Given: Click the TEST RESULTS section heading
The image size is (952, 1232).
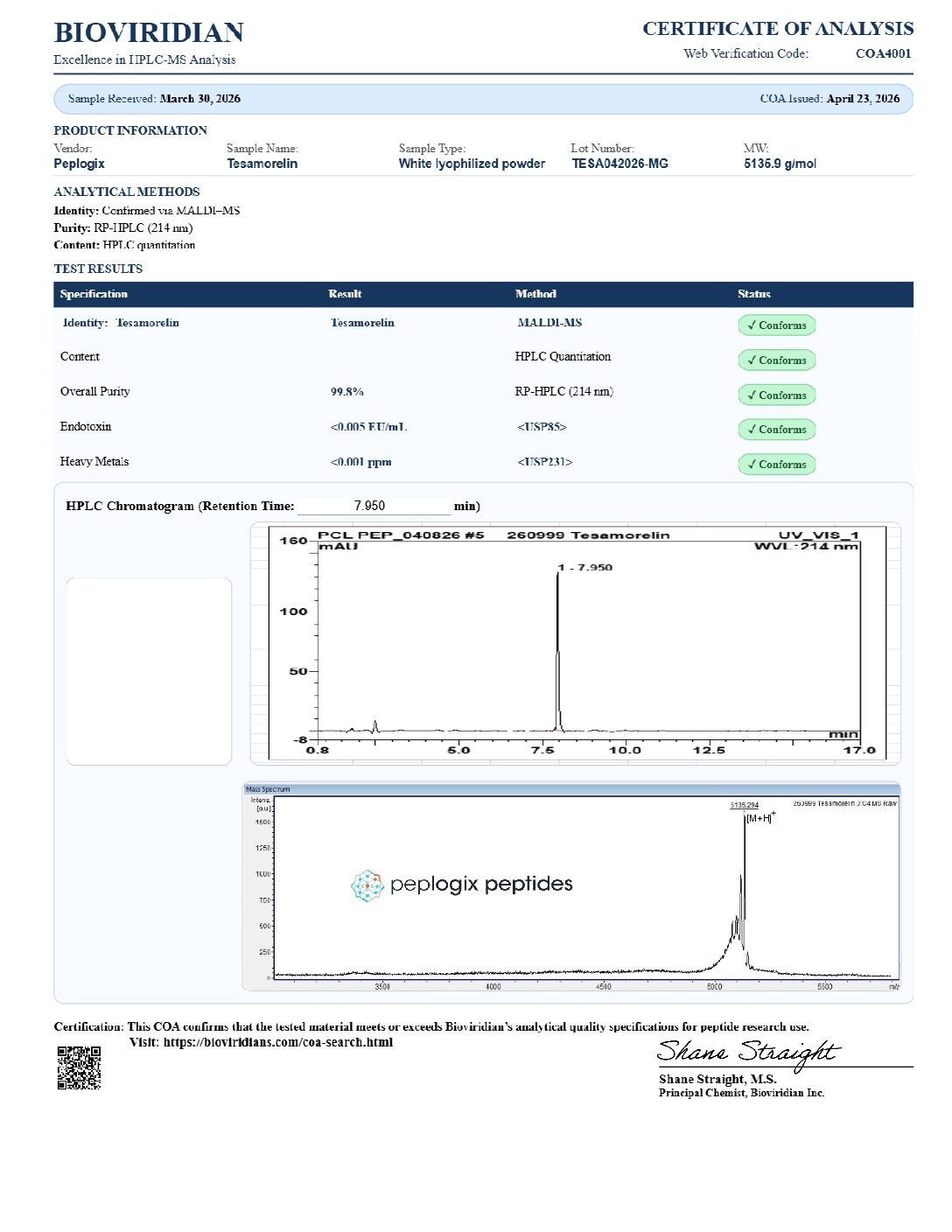Looking at the screenshot, I should pyautogui.click(x=98, y=269).
